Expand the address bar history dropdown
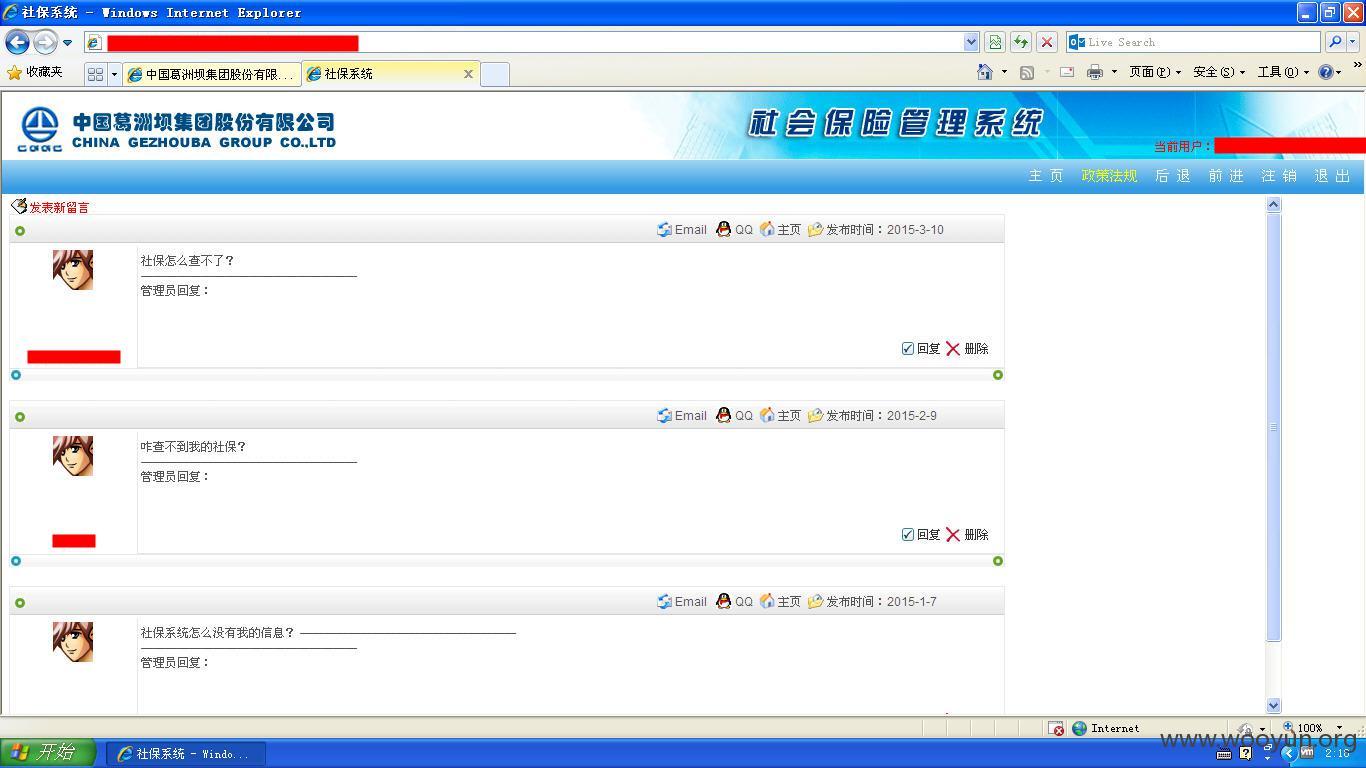Viewport: 1366px width, 768px height. pyautogui.click(x=971, y=42)
